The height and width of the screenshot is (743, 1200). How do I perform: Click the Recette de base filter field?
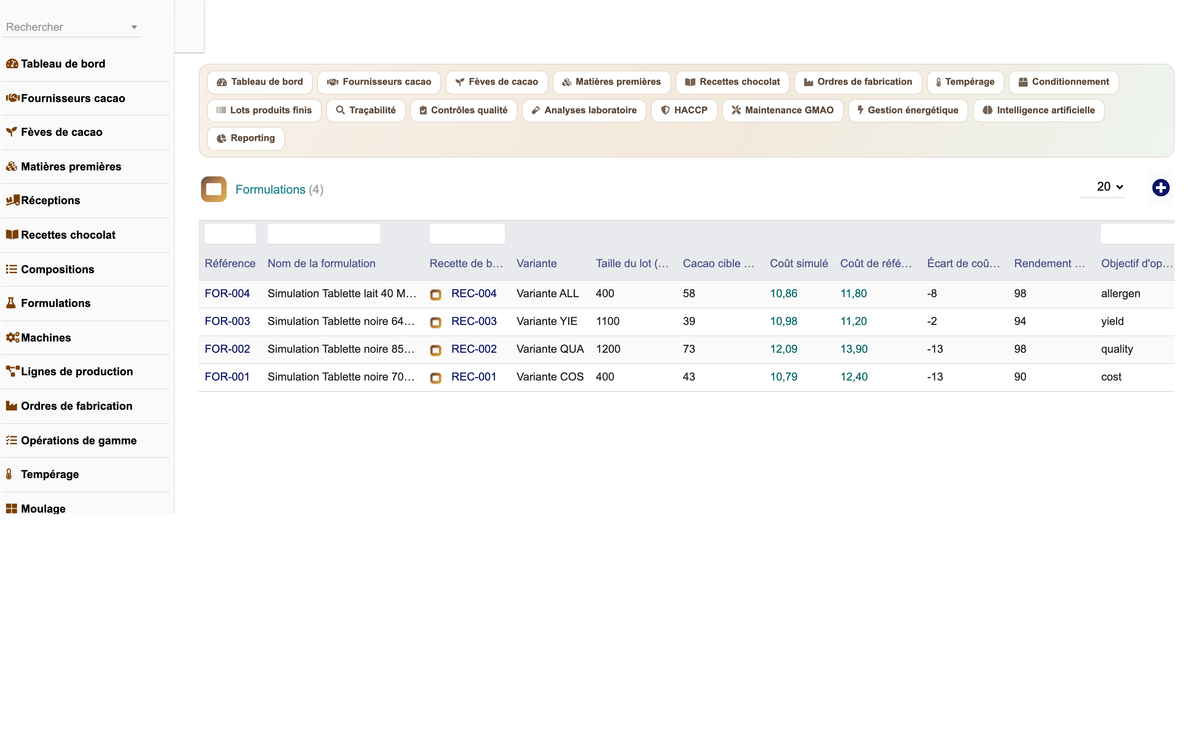coord(467,234)
